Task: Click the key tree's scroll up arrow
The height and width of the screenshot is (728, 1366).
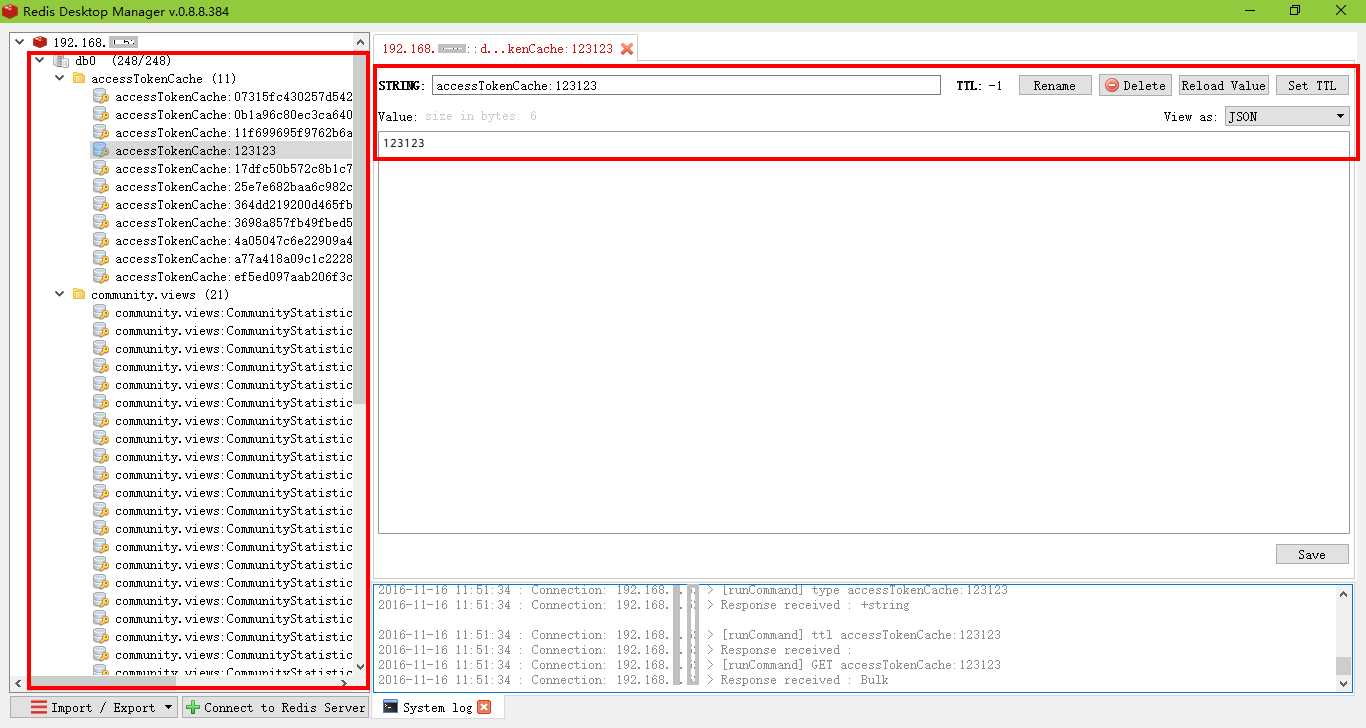Action: [360, 42]
